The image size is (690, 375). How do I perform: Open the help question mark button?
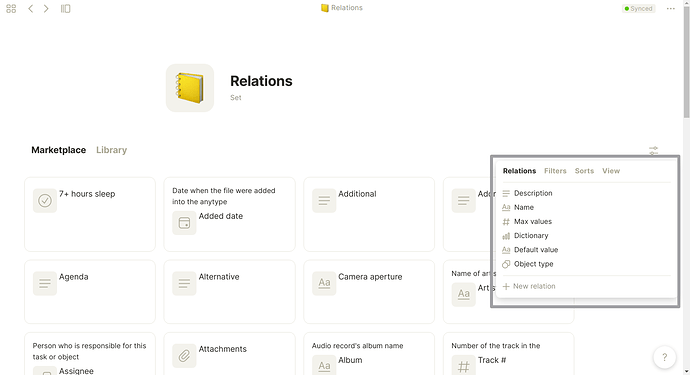coord(664,357)
